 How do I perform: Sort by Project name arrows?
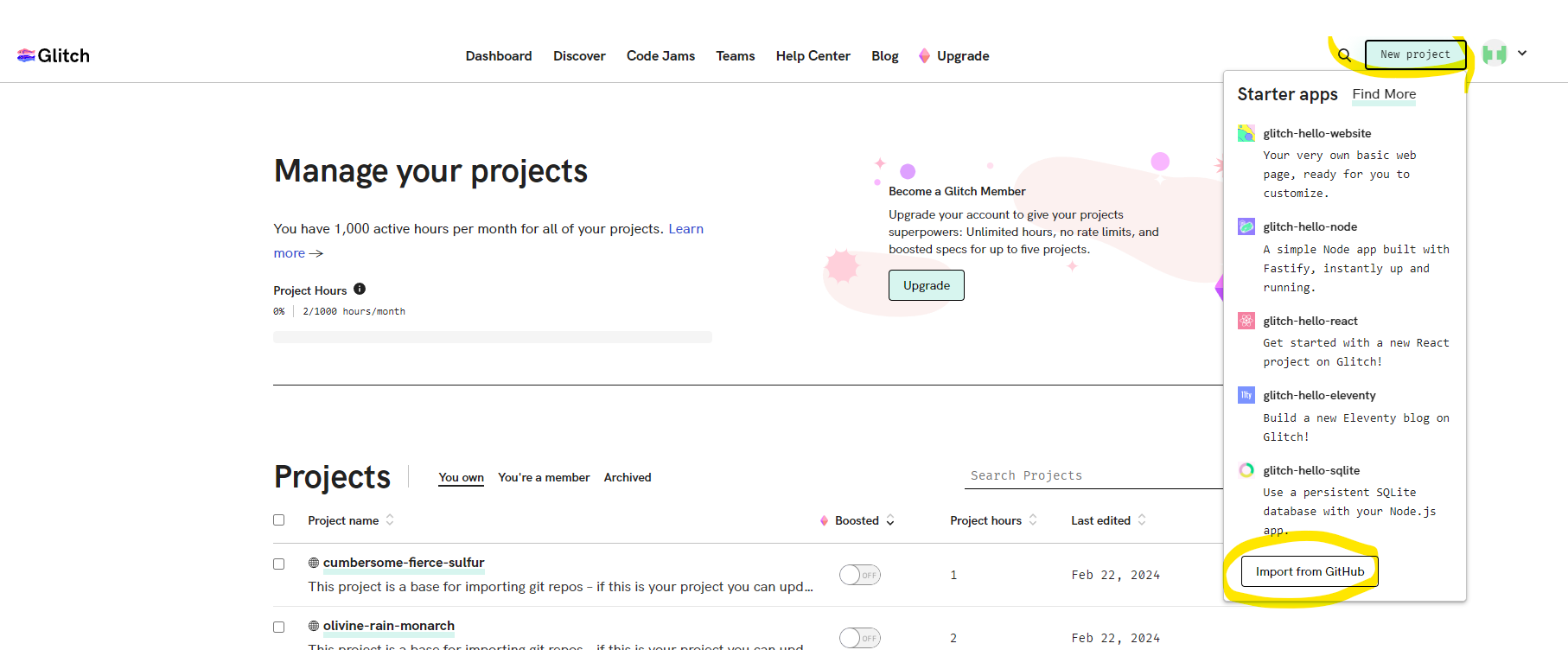tap(390, 519)
